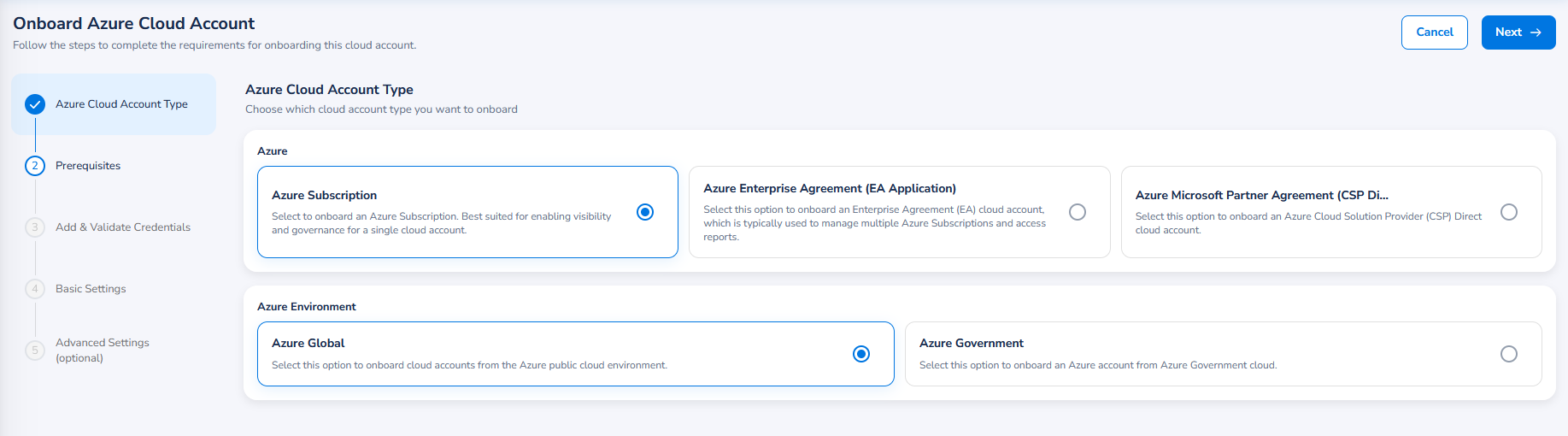This screenshot has height=436, width=1568.
Task: Click the Next button
Action: (x=1518, y=32)
